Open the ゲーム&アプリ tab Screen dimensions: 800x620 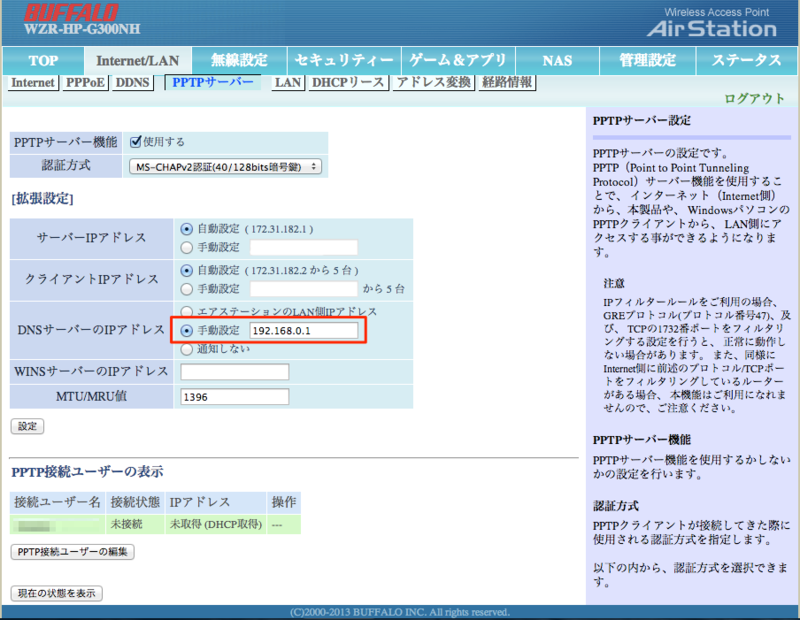458,61
